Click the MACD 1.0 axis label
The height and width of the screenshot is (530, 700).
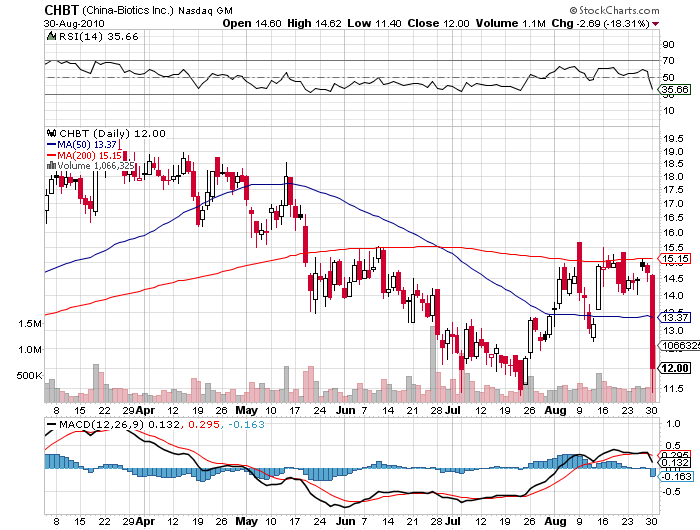pyautogui.click(x=673, y=424)
